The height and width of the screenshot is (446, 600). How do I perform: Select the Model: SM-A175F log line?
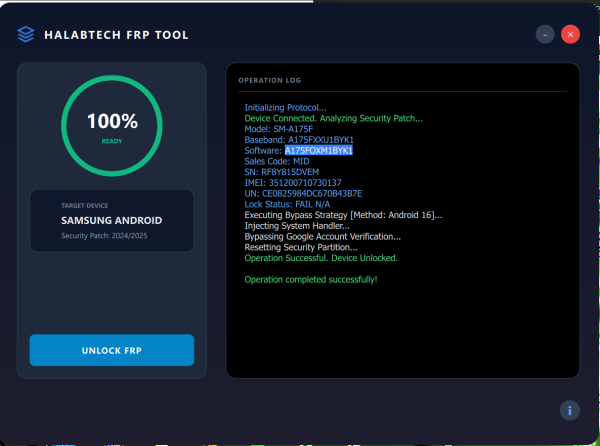(x=279, y=129)
